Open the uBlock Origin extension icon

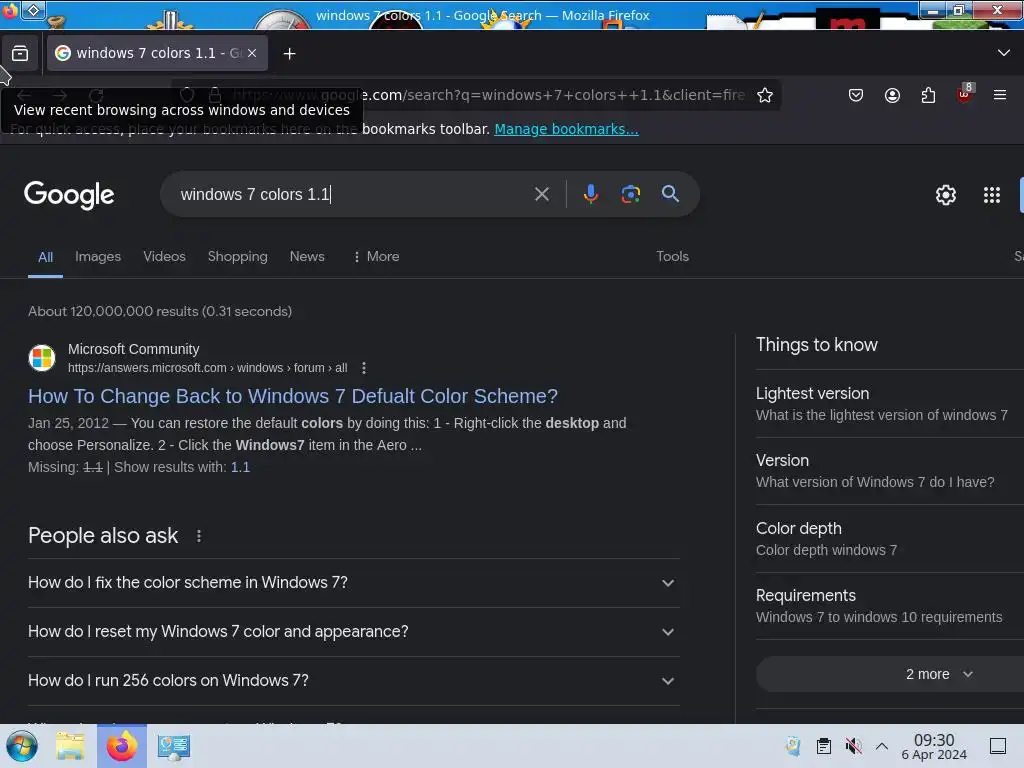[965, 94]
